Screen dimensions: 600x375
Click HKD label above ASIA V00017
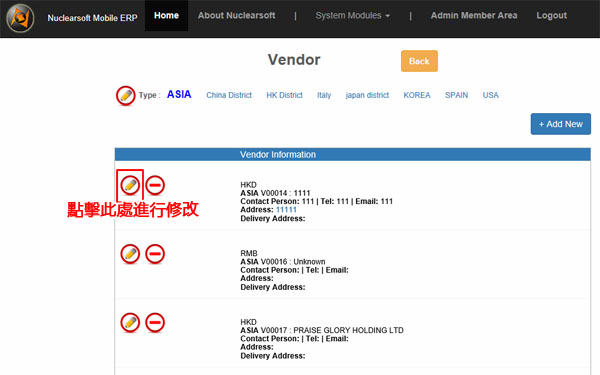pyautogui.click(x=248, y=322)
